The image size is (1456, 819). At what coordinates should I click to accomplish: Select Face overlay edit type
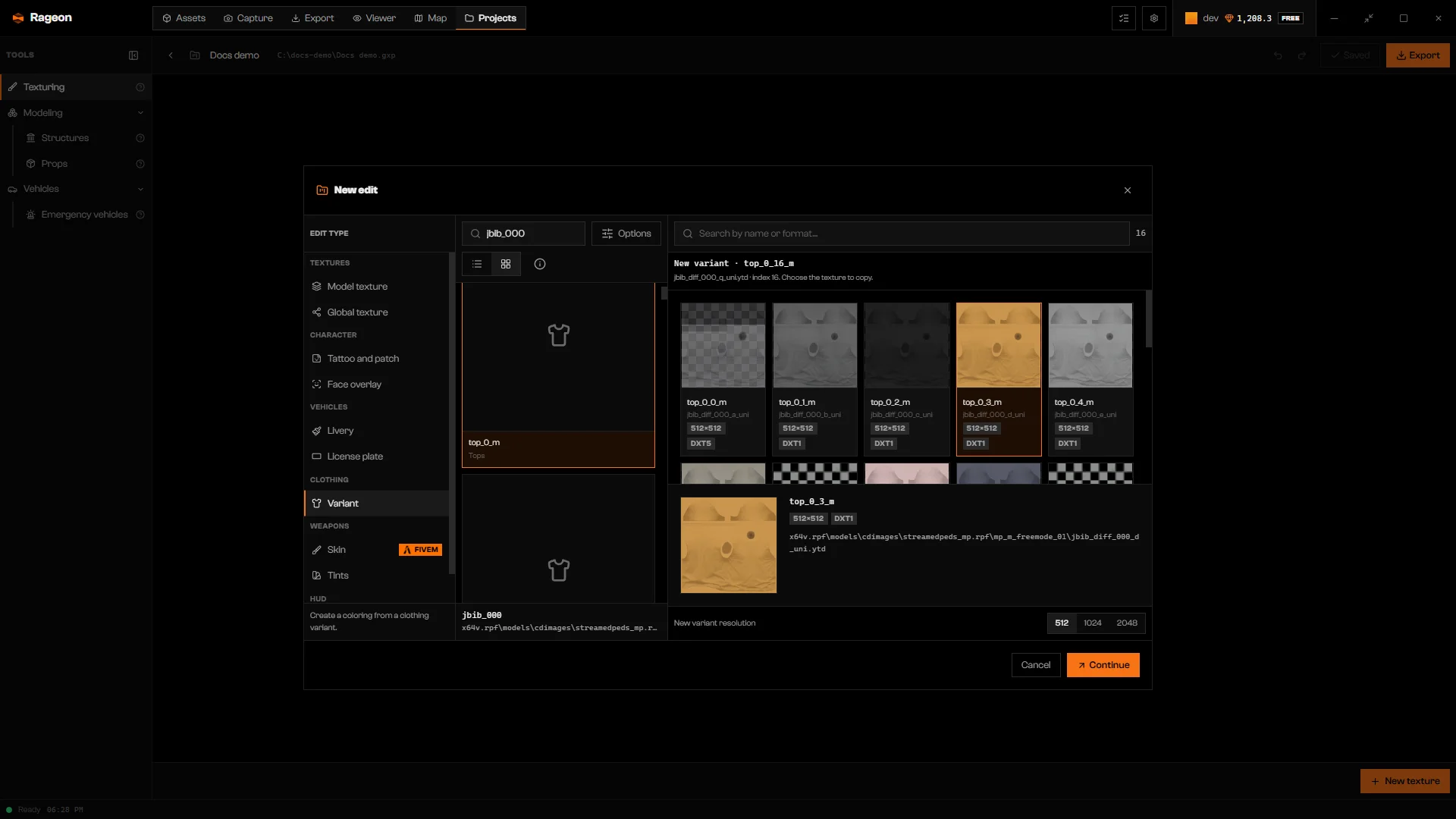tap(376, 384)
